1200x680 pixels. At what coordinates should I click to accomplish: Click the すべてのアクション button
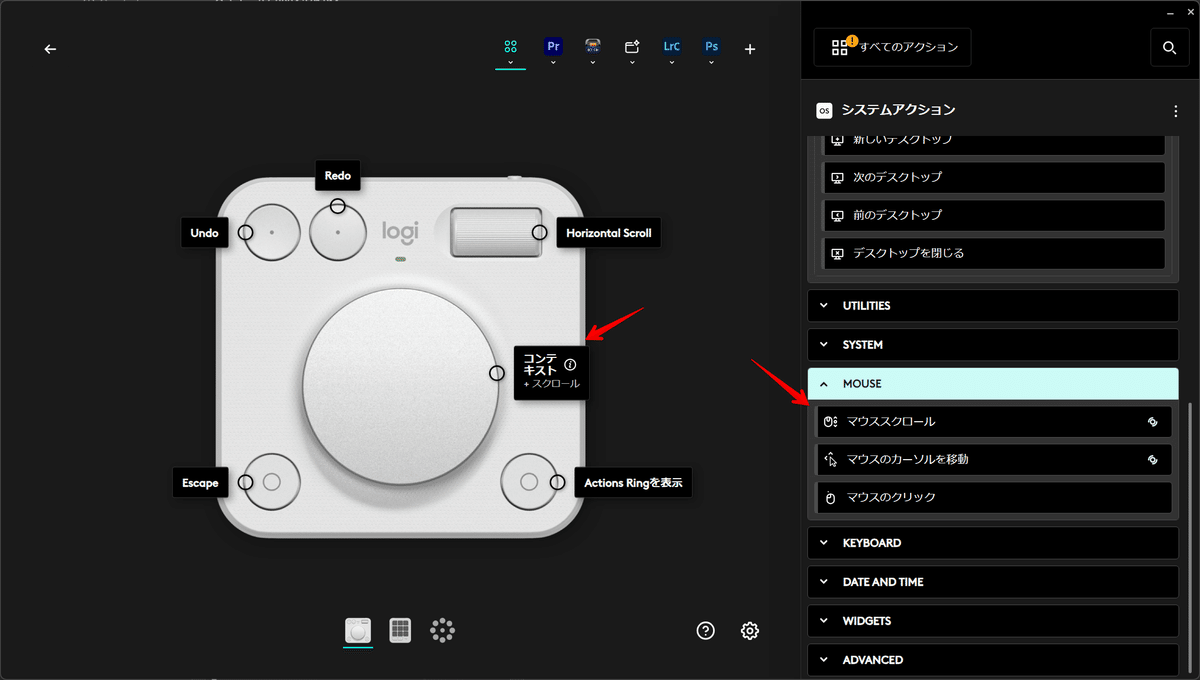click(892, 47)
